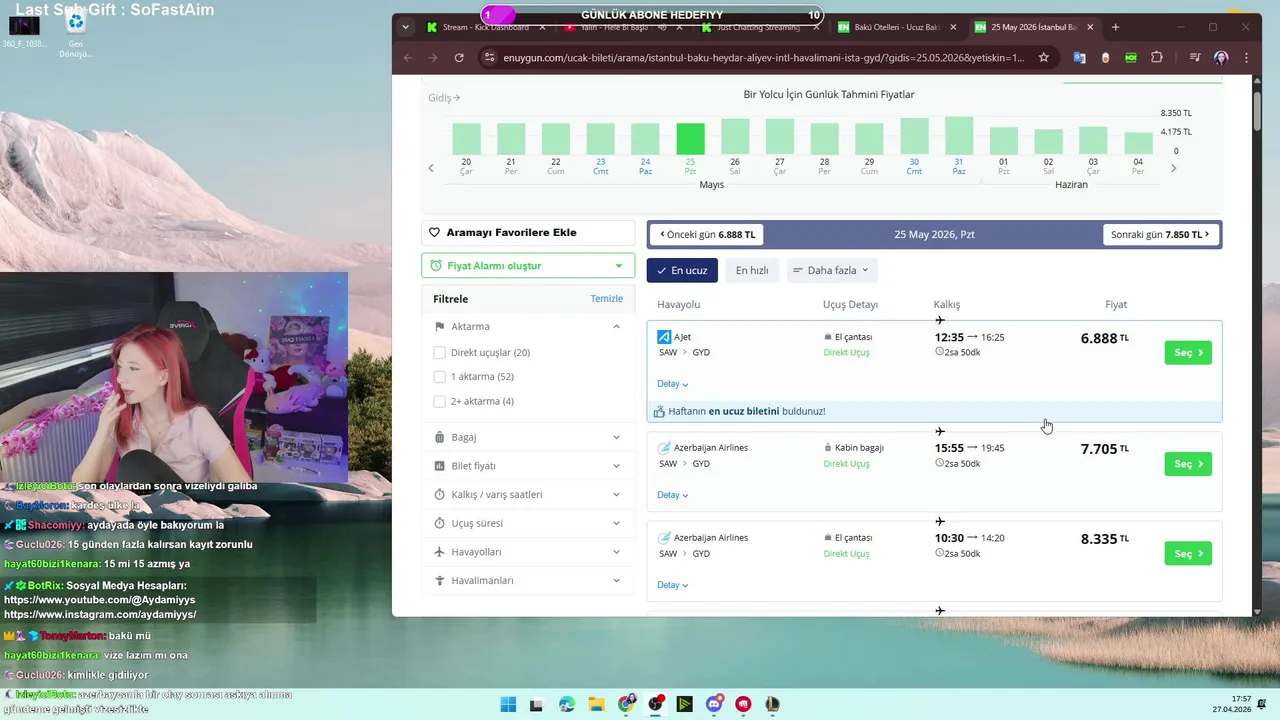Select the En ucuz sort tab

pos(682,270)
